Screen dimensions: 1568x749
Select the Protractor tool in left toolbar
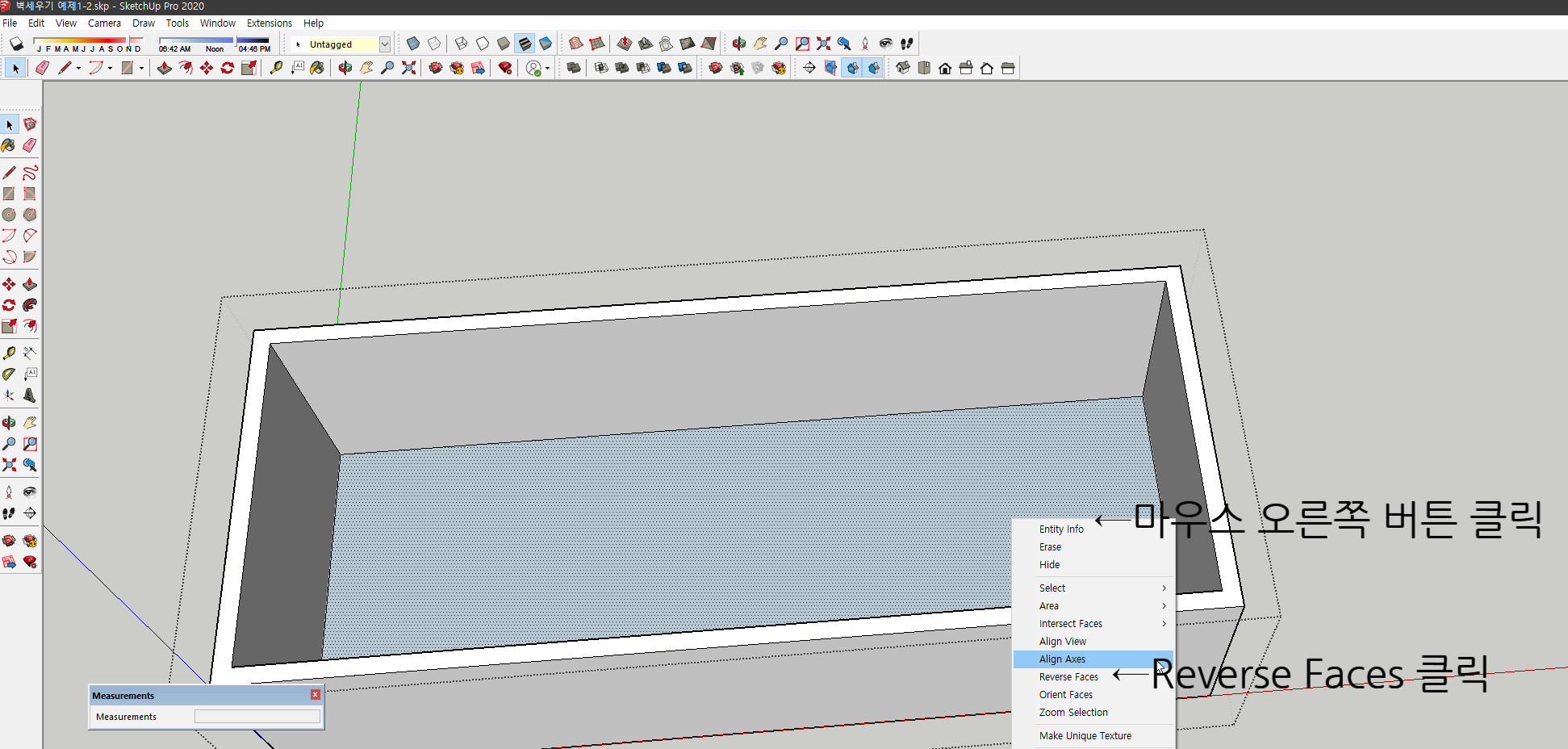coord(9,374)
